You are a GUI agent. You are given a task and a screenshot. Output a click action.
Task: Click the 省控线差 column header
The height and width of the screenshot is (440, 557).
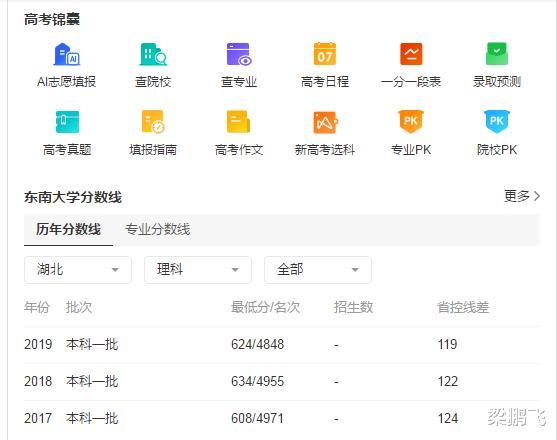point(463,307)
